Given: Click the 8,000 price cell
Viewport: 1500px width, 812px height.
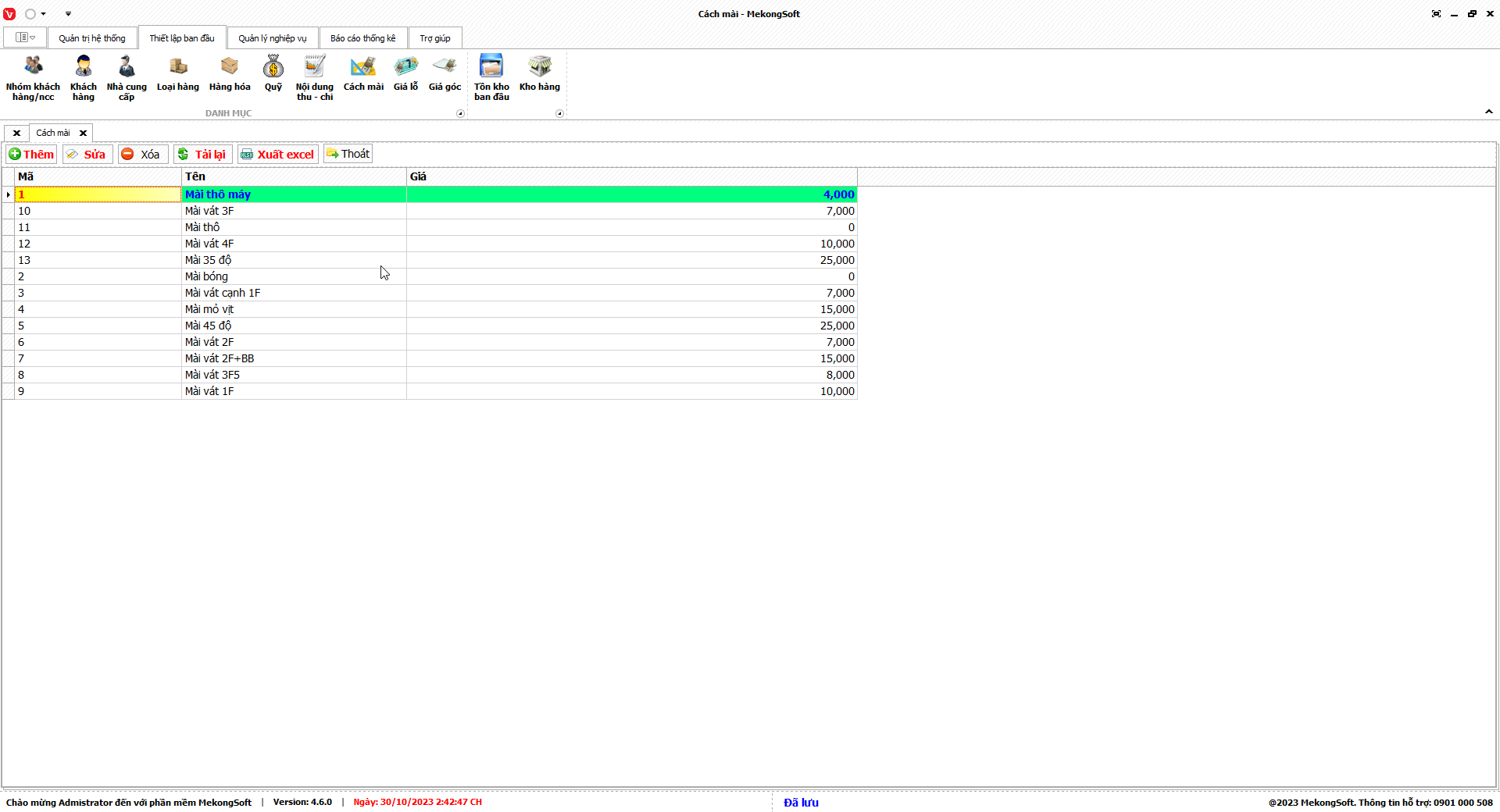Looking at the screenshot, I should click(x=632, y=375).
